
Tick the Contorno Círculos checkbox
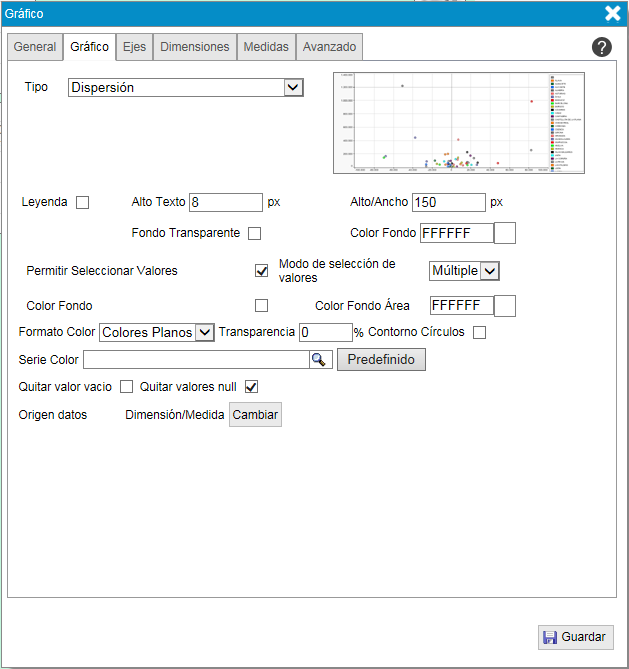tap(480, 332)
